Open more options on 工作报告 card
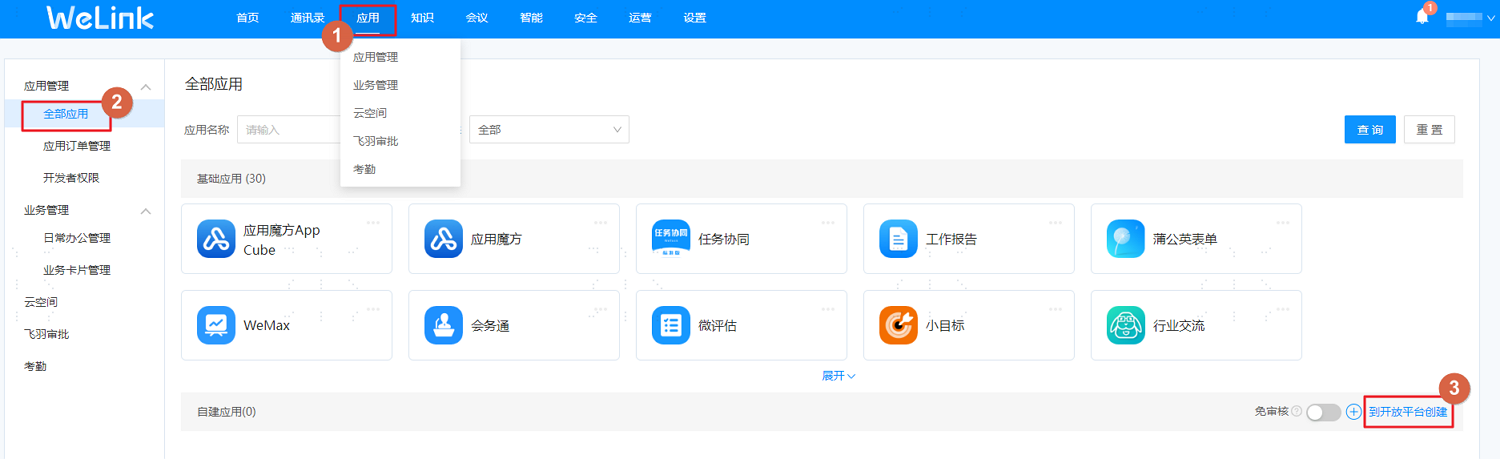 pyautogui.click(x=1055, y=222)
